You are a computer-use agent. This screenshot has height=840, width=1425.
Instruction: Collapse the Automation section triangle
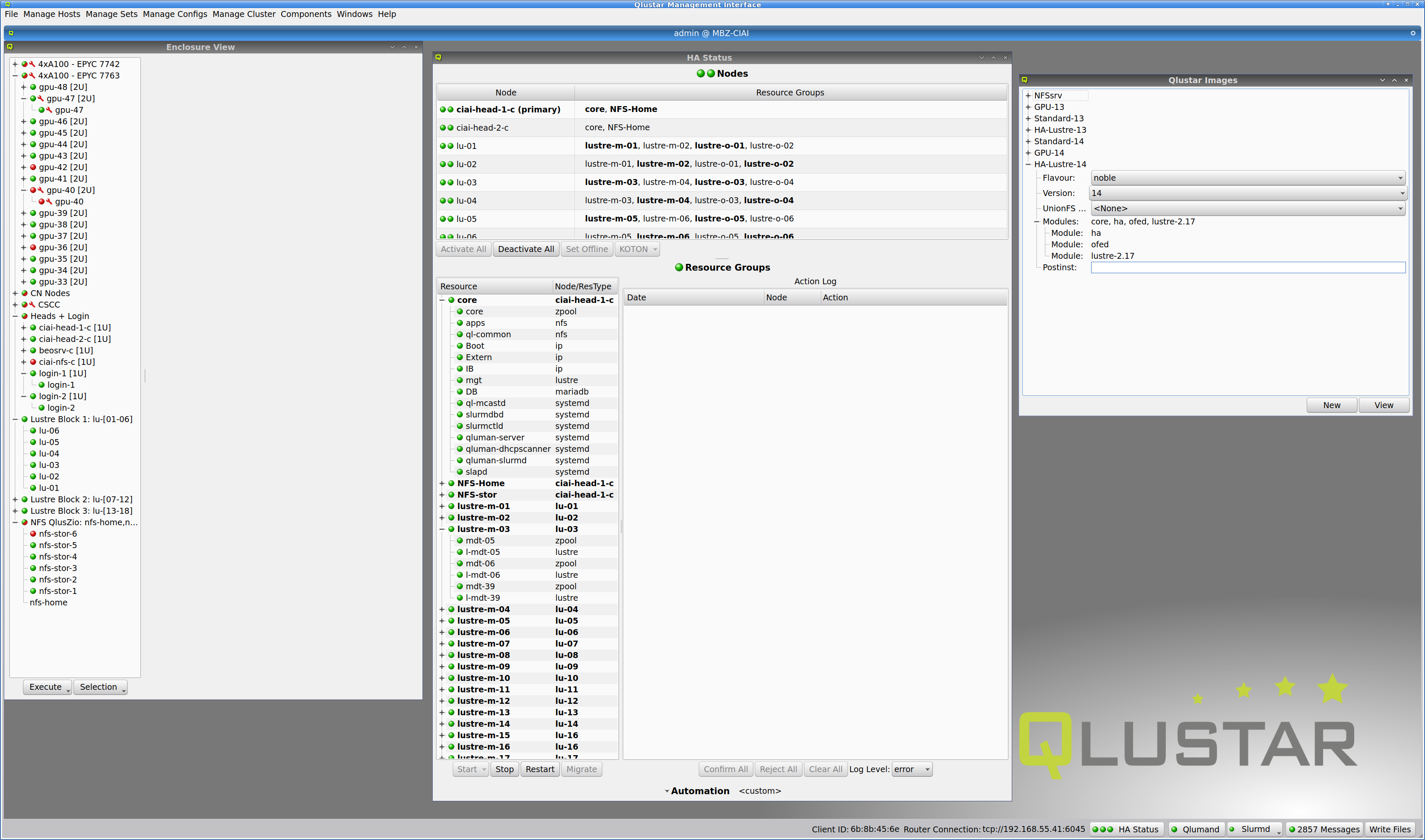pos(666,791)
